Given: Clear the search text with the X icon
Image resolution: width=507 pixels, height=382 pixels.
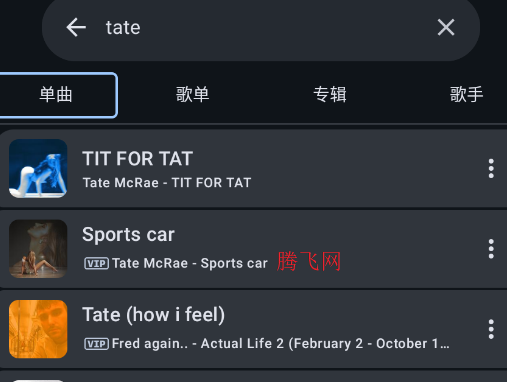Looking at the screenshot, I should 446,27.
